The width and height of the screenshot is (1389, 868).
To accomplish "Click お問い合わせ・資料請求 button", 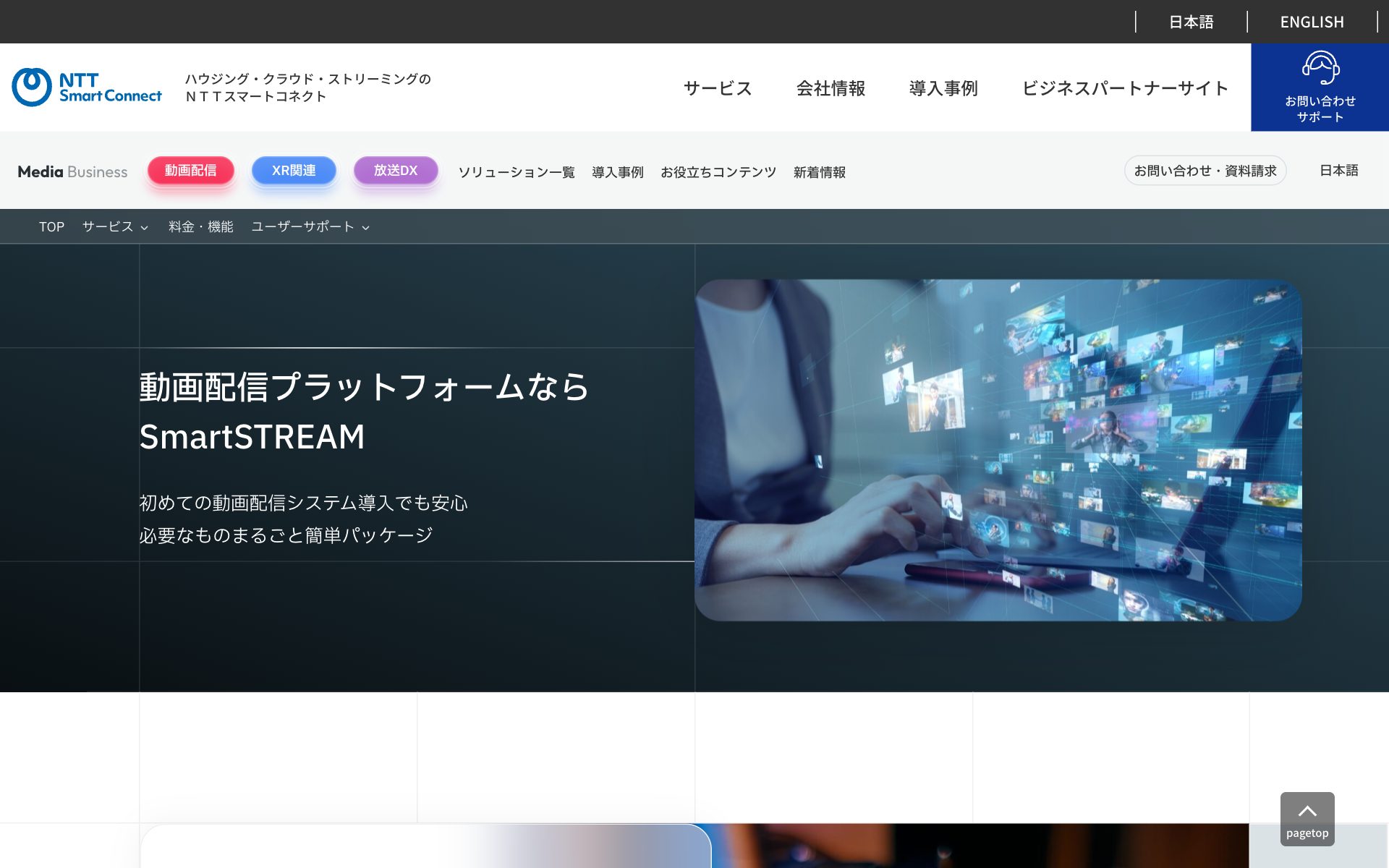I will tap(1205, 171).
